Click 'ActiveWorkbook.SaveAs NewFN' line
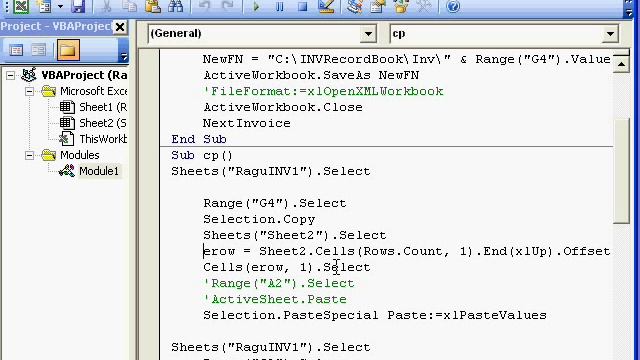 coord(311,75)
